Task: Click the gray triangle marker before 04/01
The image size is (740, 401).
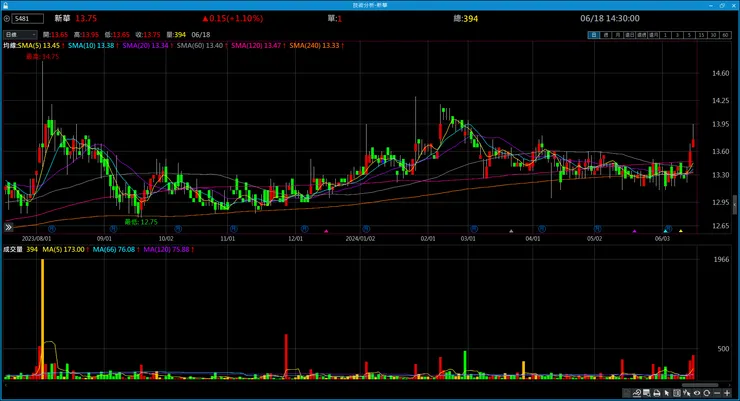Action: (511, 231)
